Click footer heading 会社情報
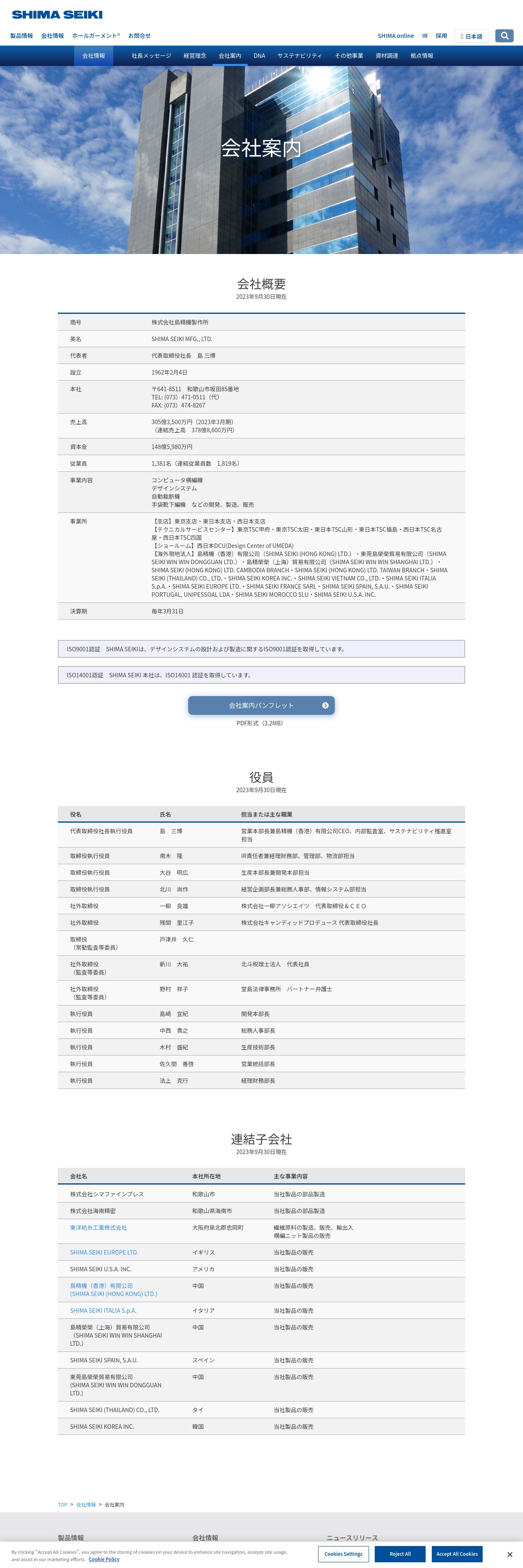 (x=205, y=1538)
